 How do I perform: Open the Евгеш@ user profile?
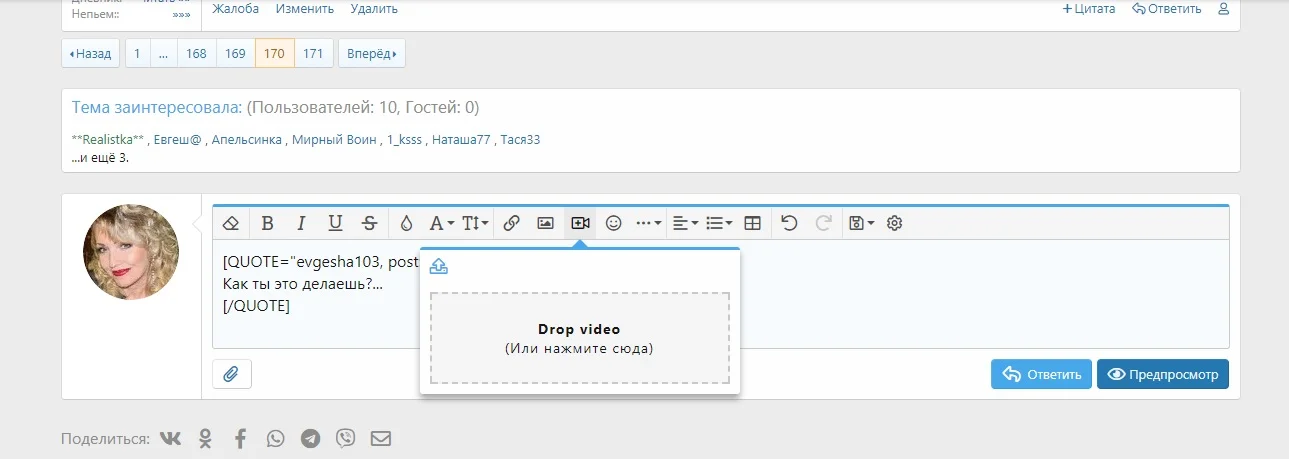click(x=177, y=140)
